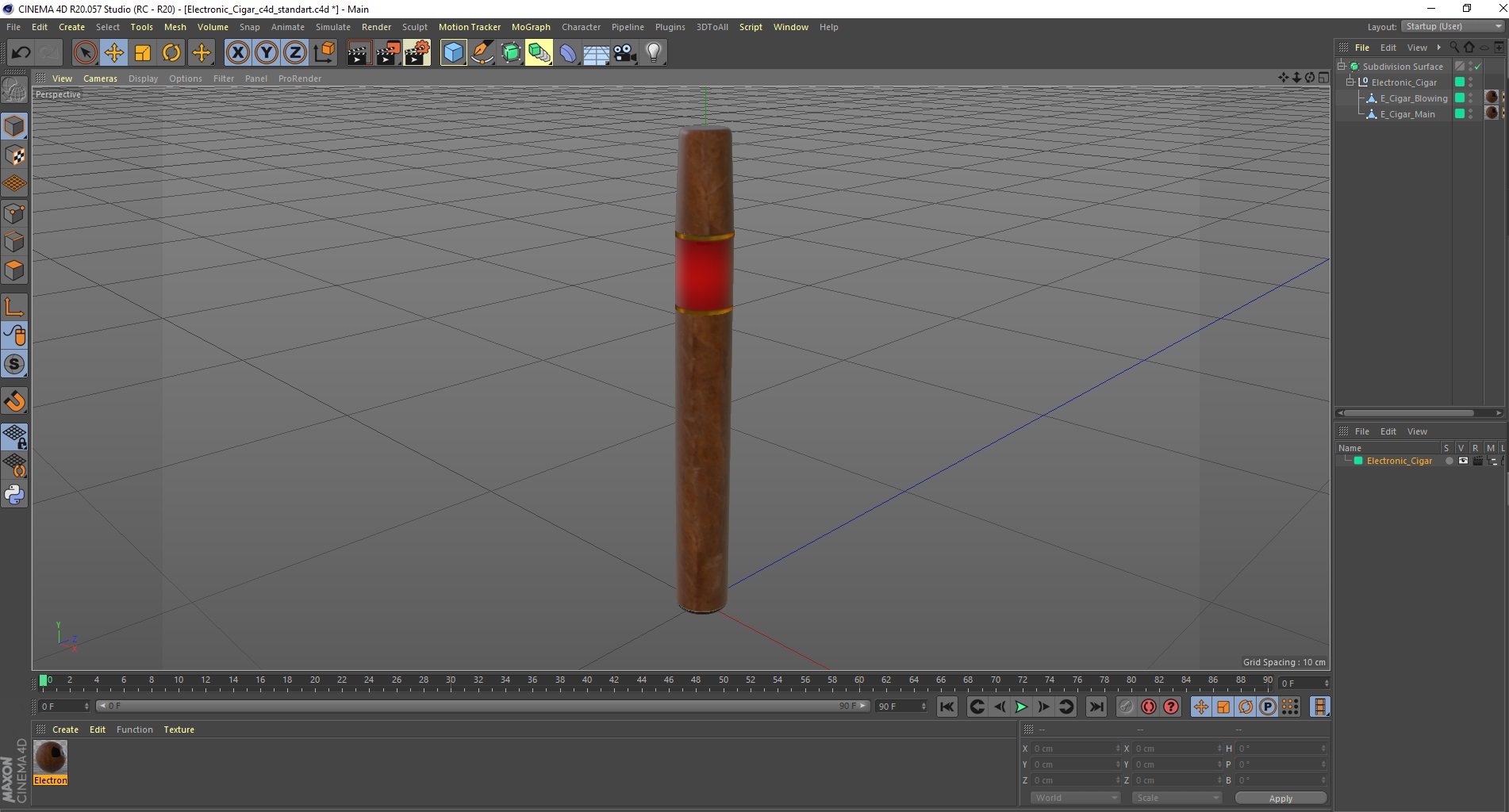The width and height of the screenshot is (1509, 812).
Task: Open the Simulate menu
Action: (x=333, y=27)
